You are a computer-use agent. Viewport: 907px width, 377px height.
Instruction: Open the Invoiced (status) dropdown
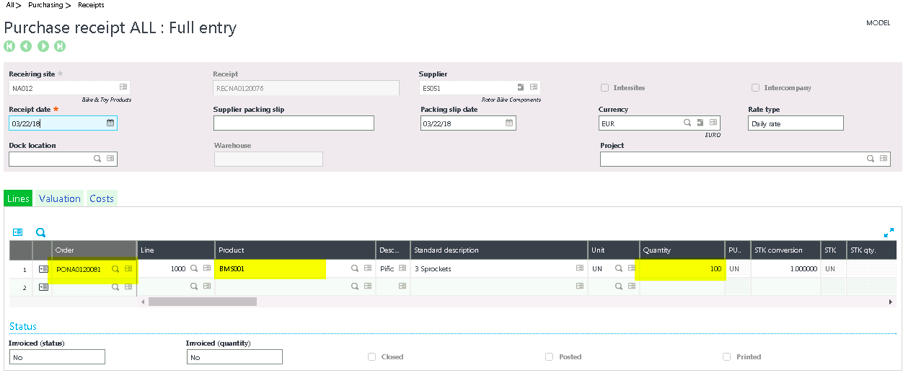pyautogui.click(x=57, y=357)
